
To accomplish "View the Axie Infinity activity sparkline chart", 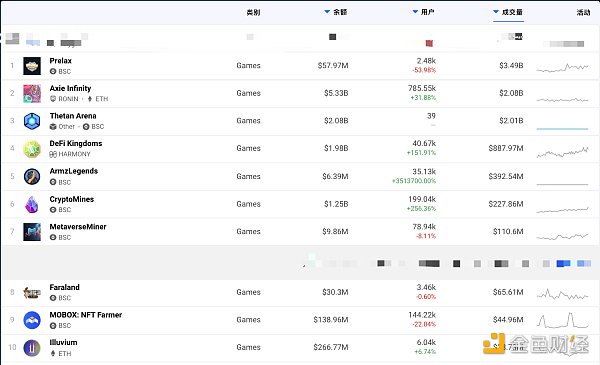I will tap(562, 100).
